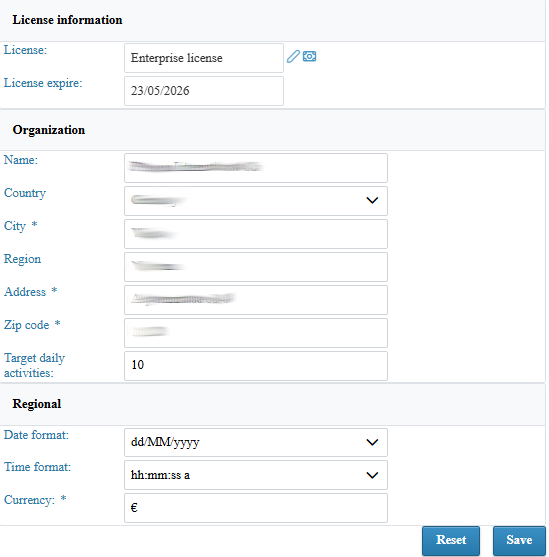This screenshot has height=557, width=549.
Task: Open the Country dropdown
Action: pyautogui.click(x=256, y=201)
